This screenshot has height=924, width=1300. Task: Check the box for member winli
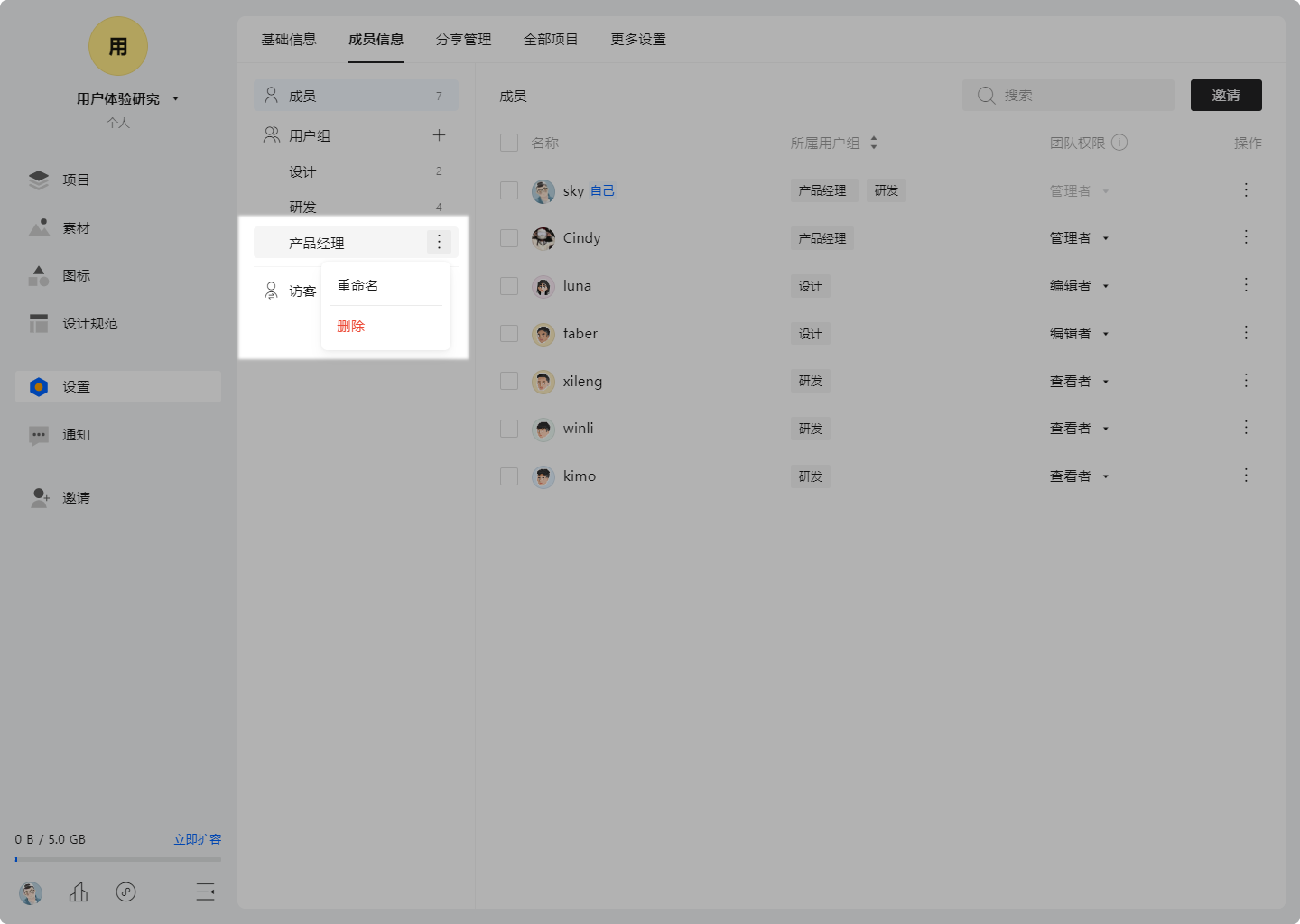(509, 429)
